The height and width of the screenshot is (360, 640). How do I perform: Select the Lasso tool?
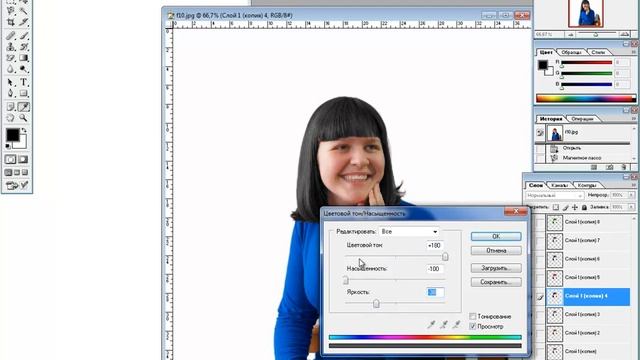(11, 11)
